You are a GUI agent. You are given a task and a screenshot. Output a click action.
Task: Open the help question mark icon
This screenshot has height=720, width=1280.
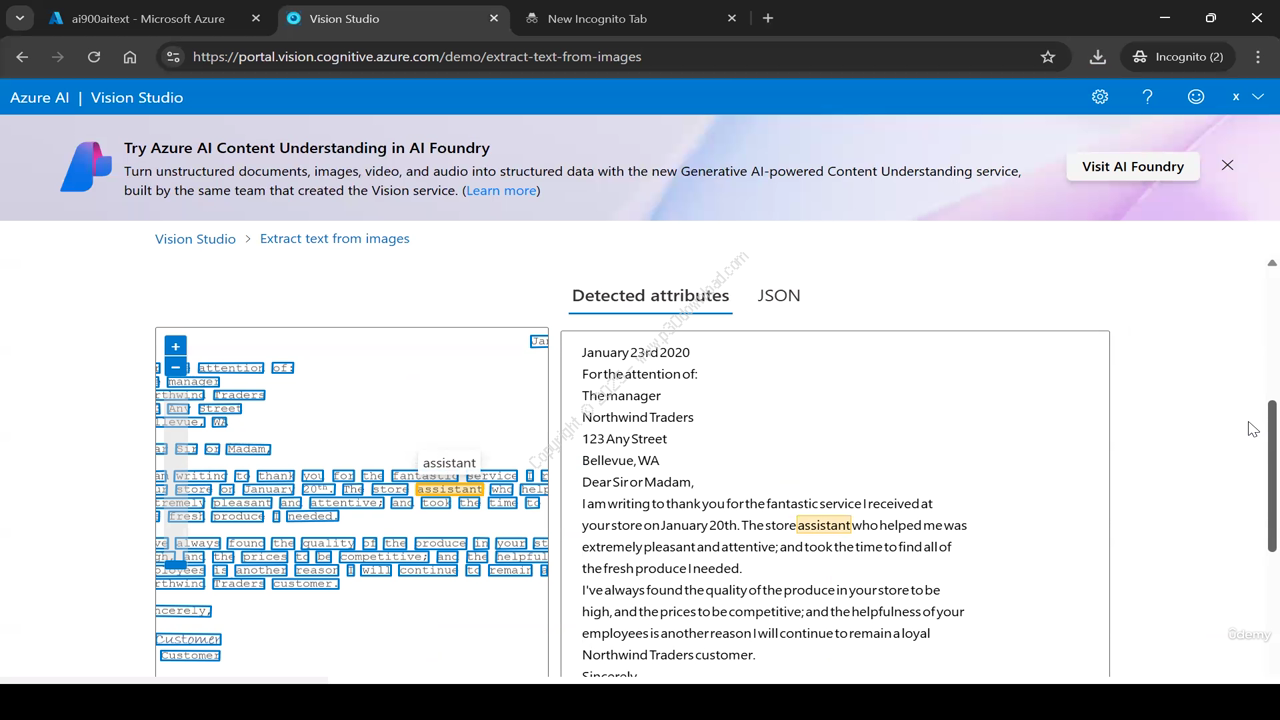[1148, 97]
